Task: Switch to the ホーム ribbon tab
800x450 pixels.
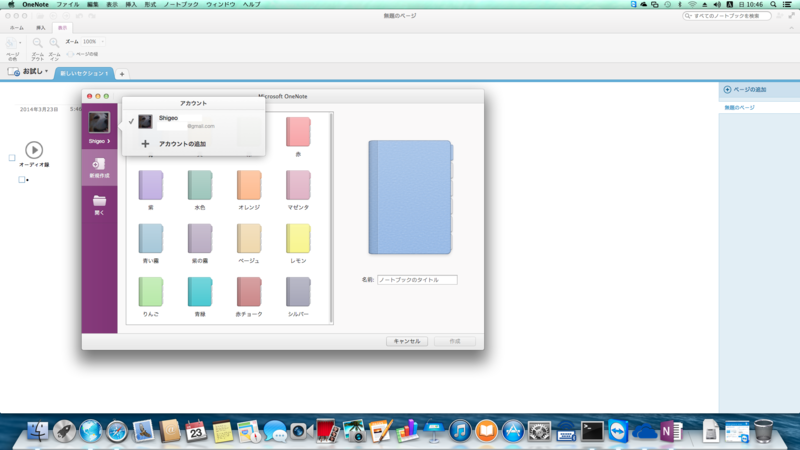Action: (17, 28)
